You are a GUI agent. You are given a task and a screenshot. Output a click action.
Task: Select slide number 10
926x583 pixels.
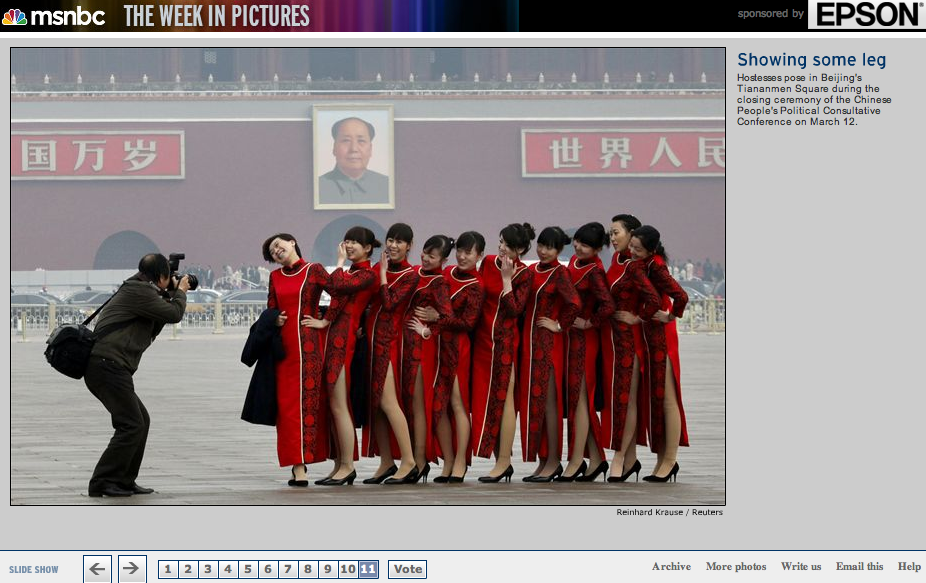click(x=348, y=569)
